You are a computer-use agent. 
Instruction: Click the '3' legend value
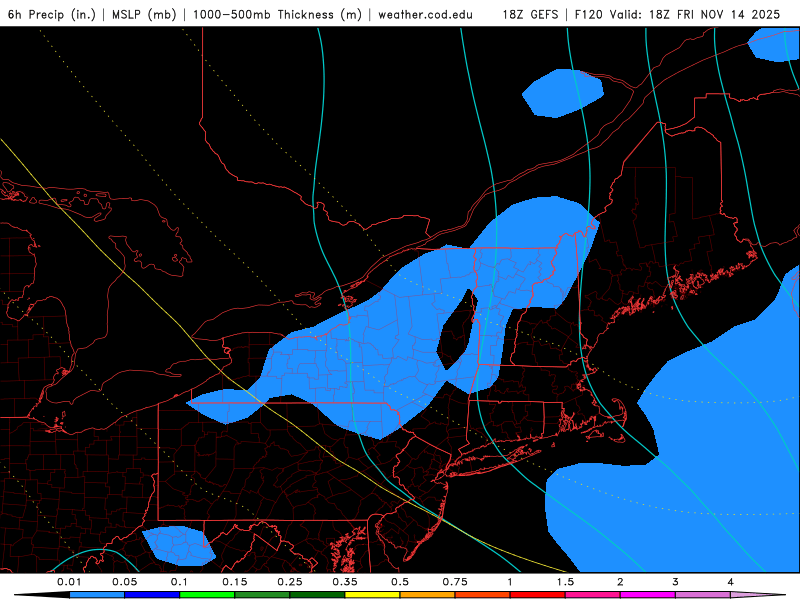tap(676, 582)
